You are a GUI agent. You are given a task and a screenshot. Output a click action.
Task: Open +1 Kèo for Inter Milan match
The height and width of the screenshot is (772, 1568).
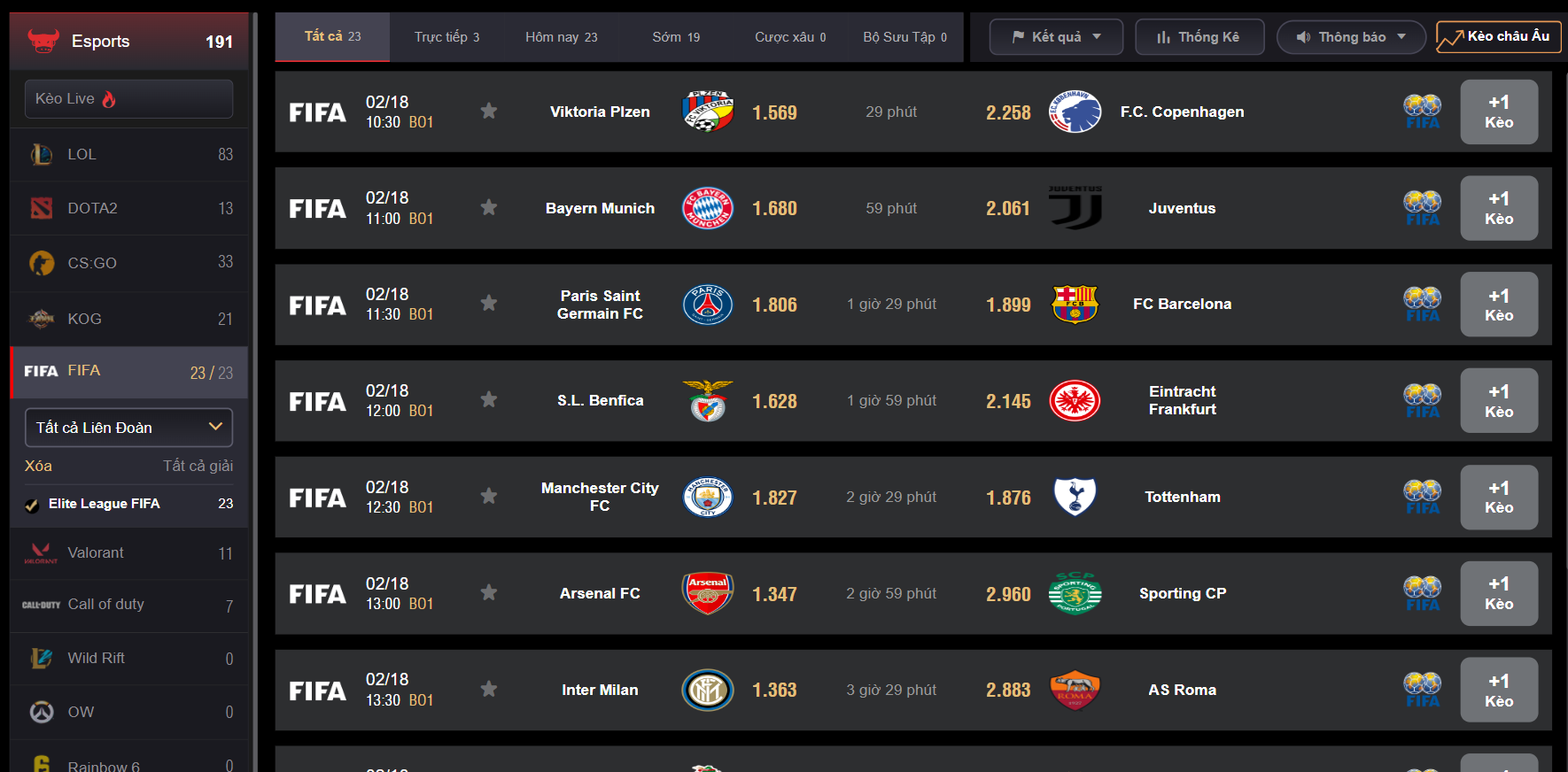pos(1499,691)
